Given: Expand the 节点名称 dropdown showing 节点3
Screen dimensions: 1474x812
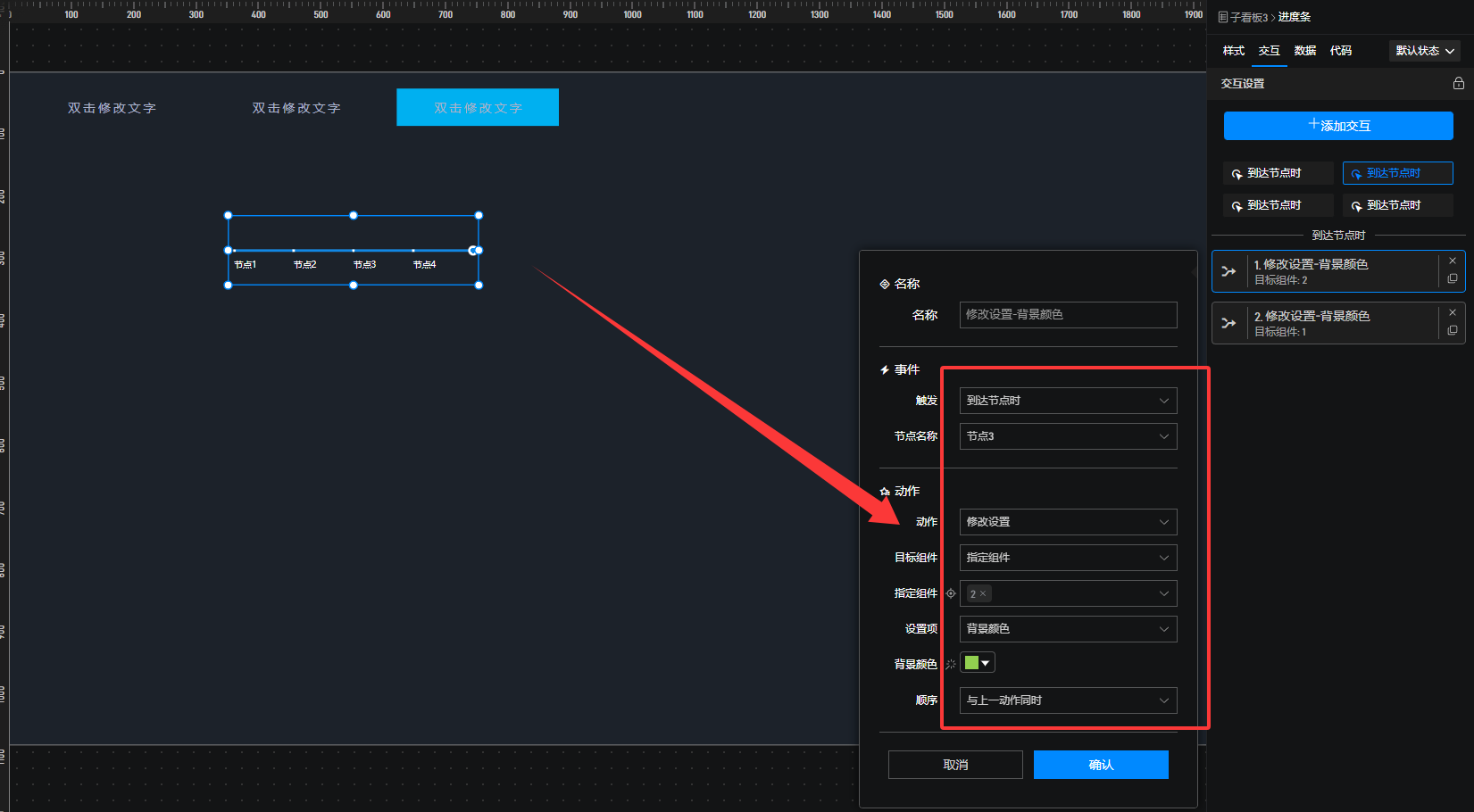Looking at the screenshot, I should click(x=1068, y=436).
